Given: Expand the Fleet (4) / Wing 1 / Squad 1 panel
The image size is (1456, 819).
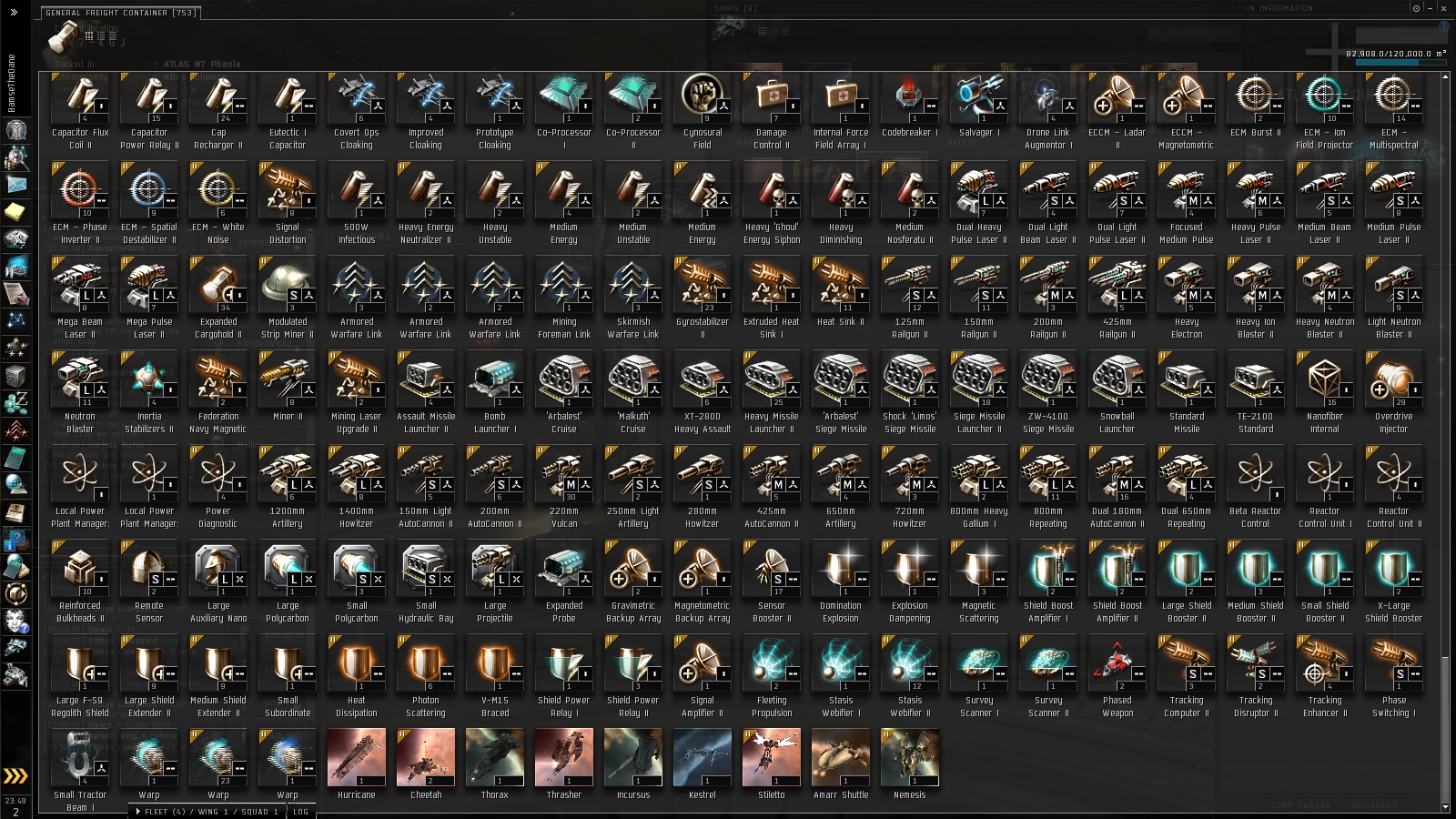Looking at the screenshot, I should pos(207,812).
